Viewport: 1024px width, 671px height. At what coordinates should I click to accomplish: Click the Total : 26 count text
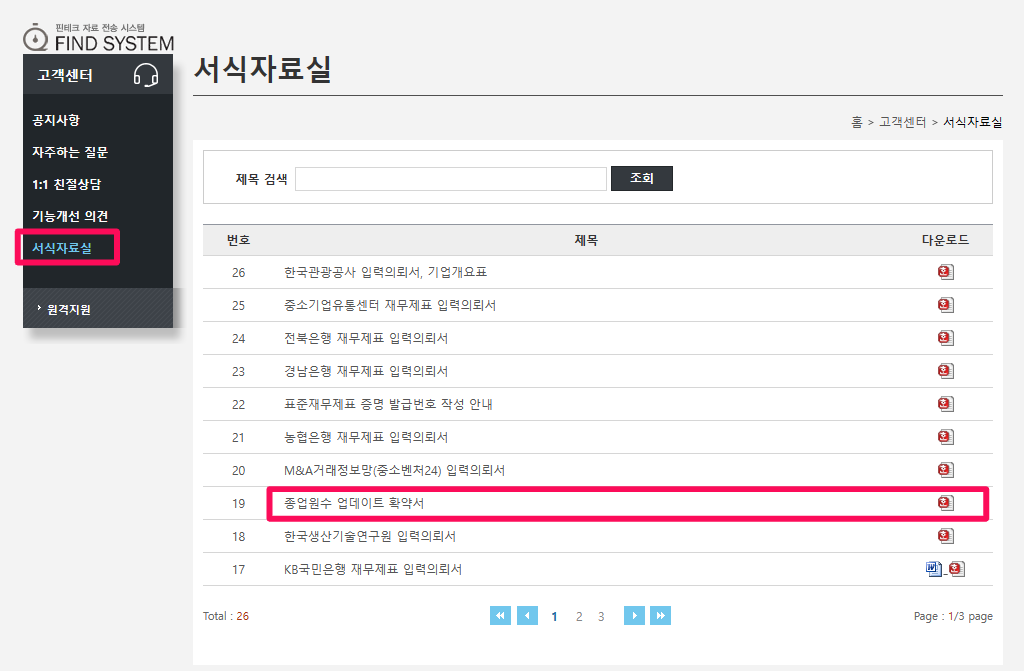click(226, 616)
